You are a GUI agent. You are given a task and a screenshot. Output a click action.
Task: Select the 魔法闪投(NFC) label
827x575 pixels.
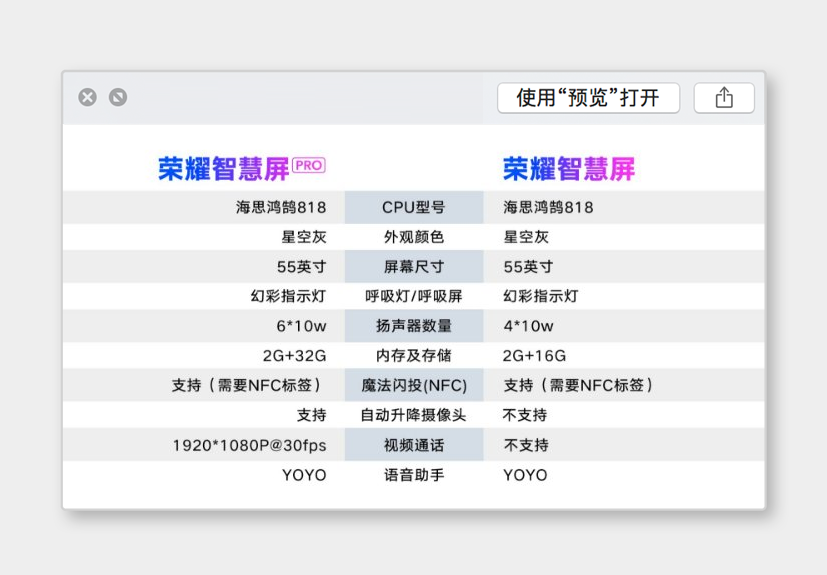click(x=414, y=386)
